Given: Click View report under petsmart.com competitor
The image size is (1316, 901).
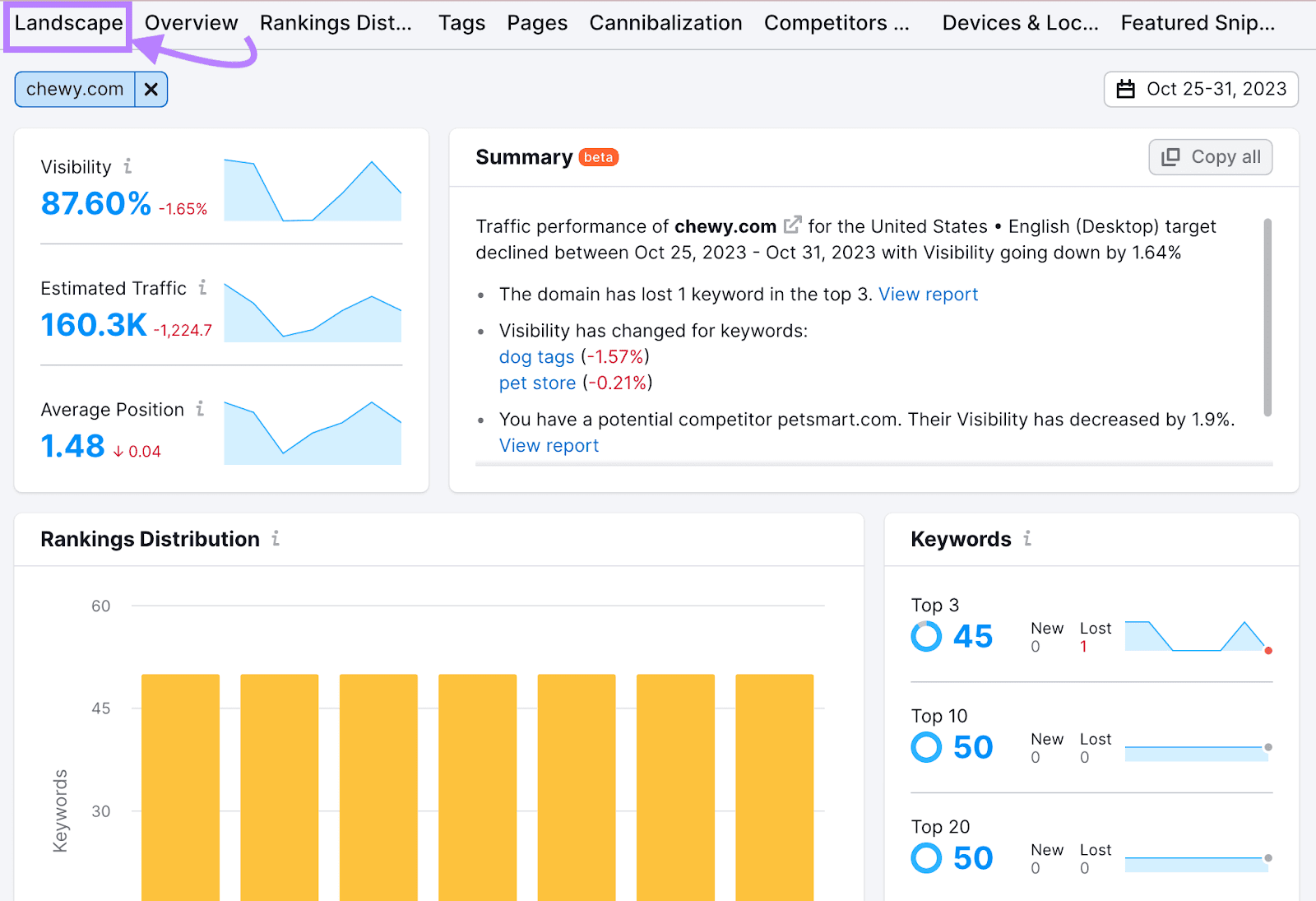Looking at the screenshot, I should click(x=549, y=446).
